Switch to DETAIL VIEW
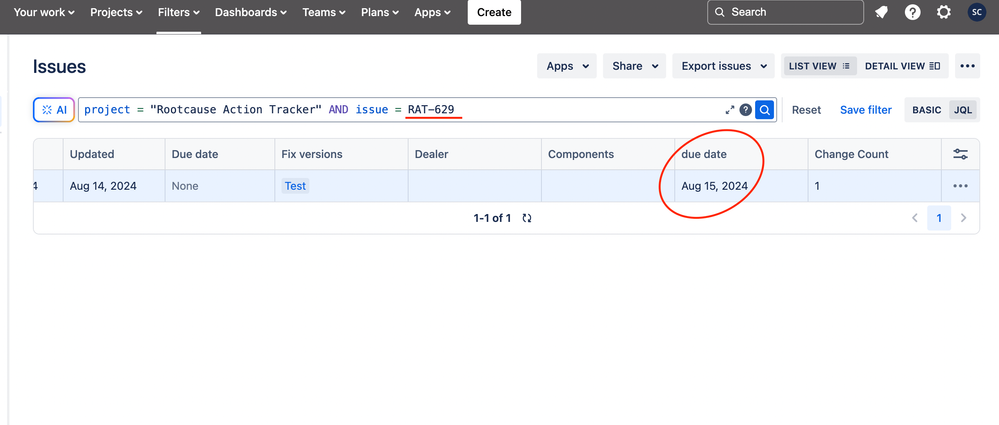The image size is (999, 425). coord(902,66)
